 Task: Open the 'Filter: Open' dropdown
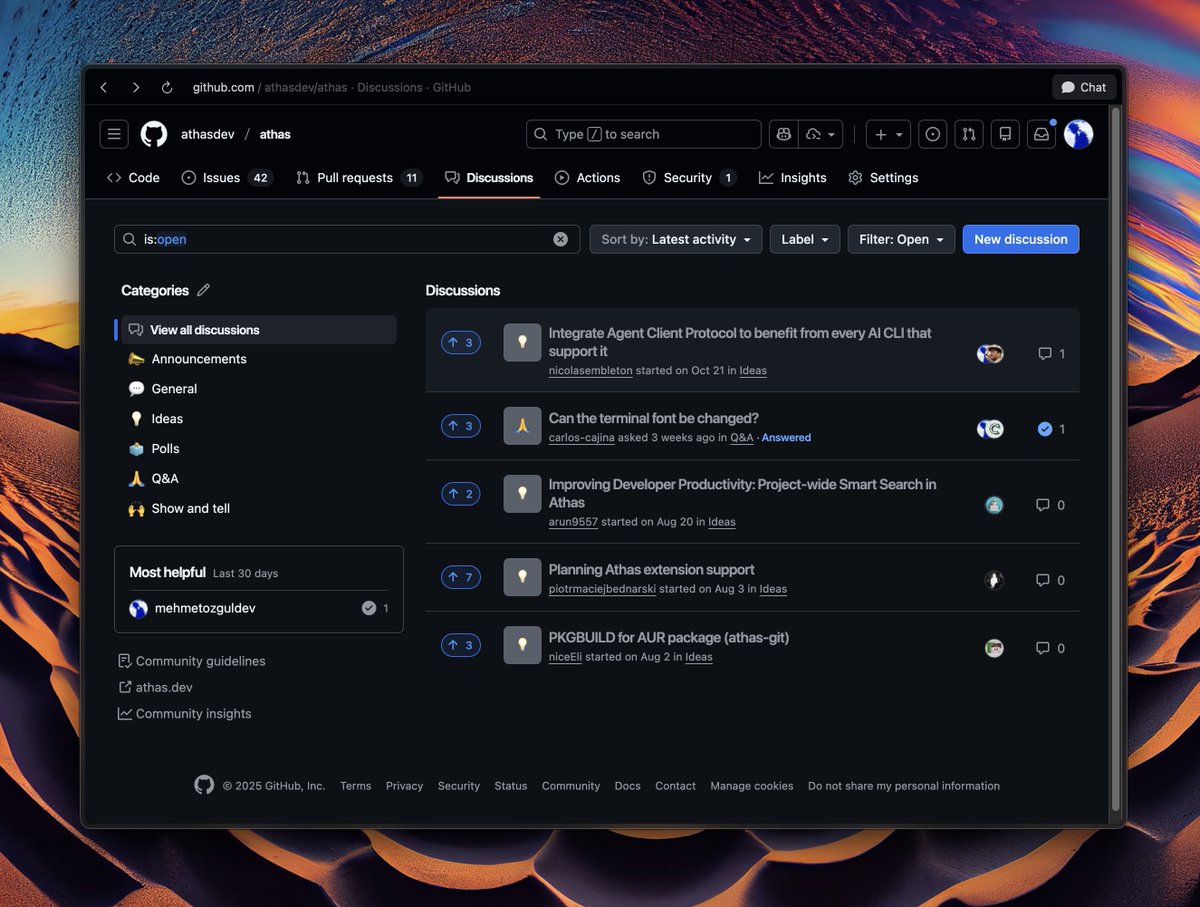coord(901,239)
